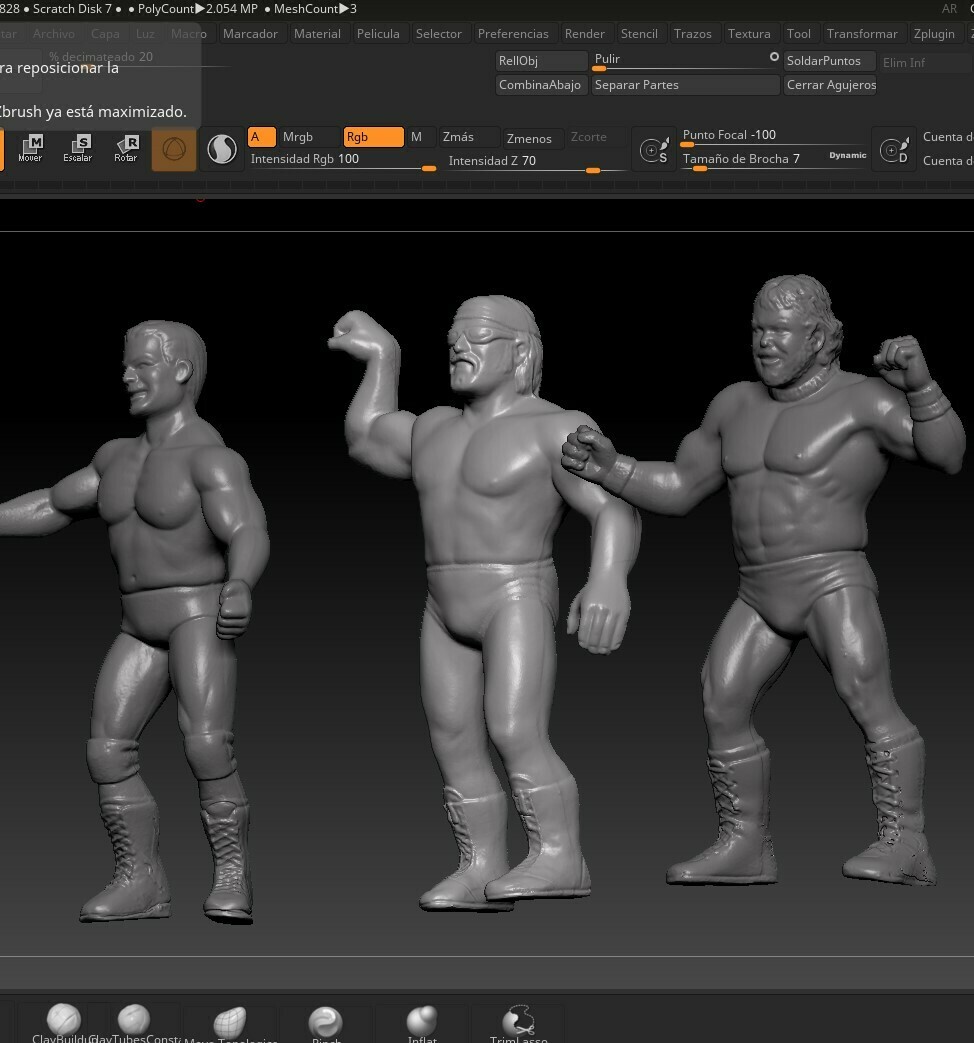
Task: Select the Pinch brush
Action: tap(325, 1024)
